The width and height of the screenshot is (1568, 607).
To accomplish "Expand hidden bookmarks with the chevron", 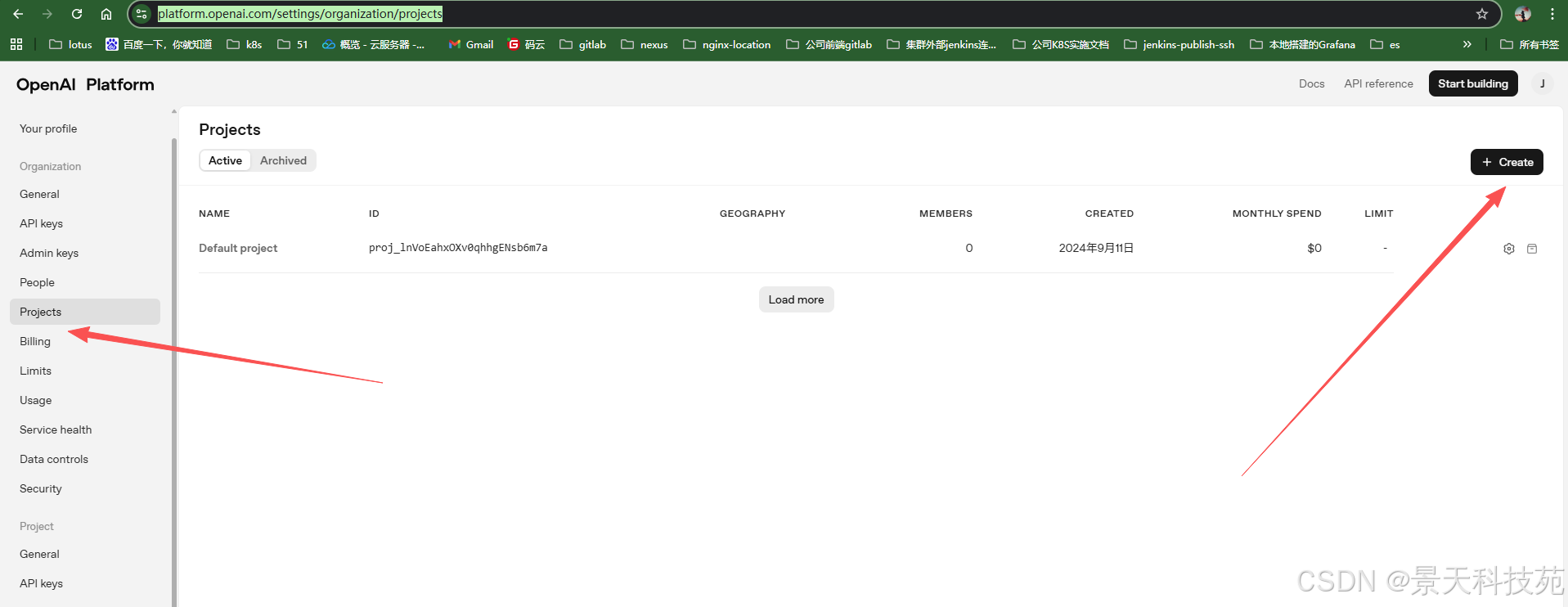I will (1467, 44).
